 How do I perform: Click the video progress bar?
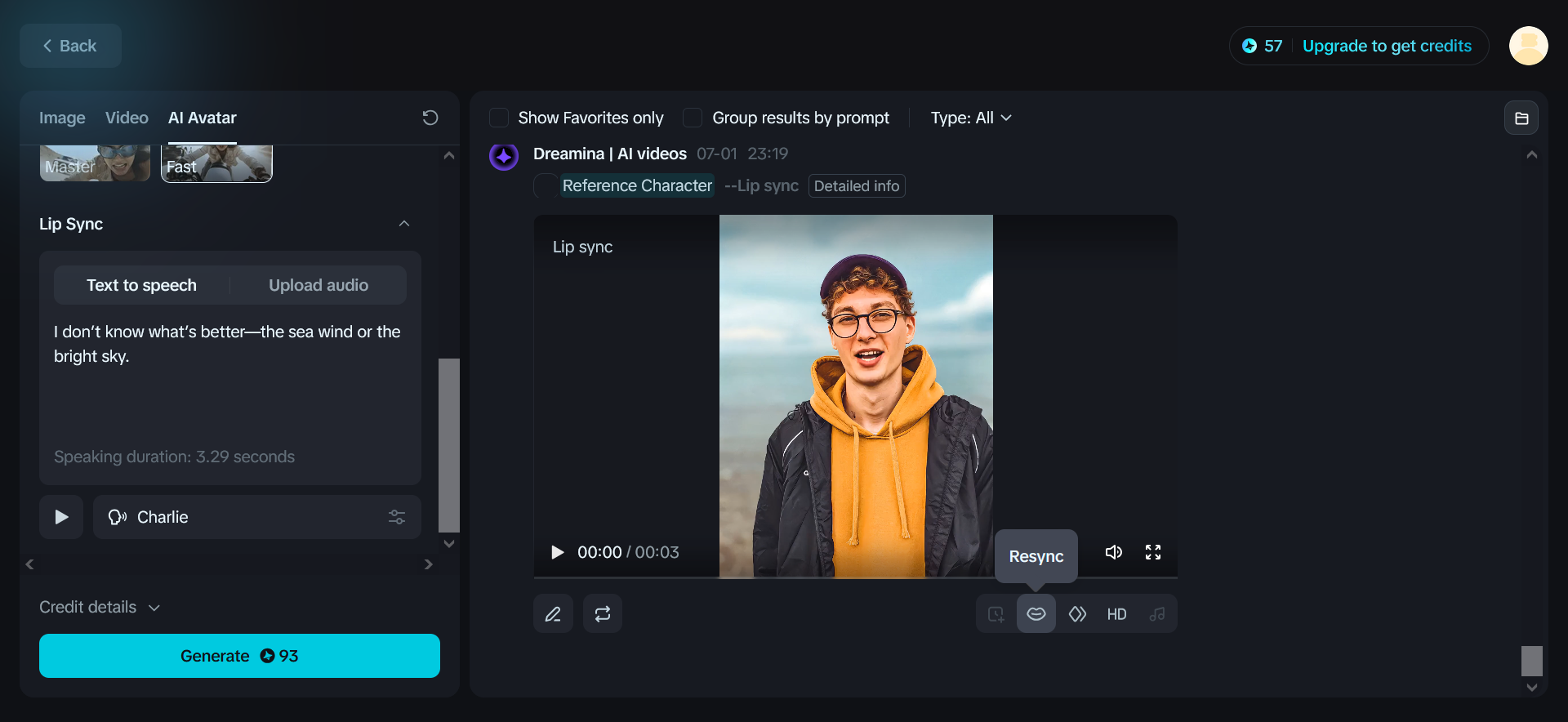click(x=856, y=577)
